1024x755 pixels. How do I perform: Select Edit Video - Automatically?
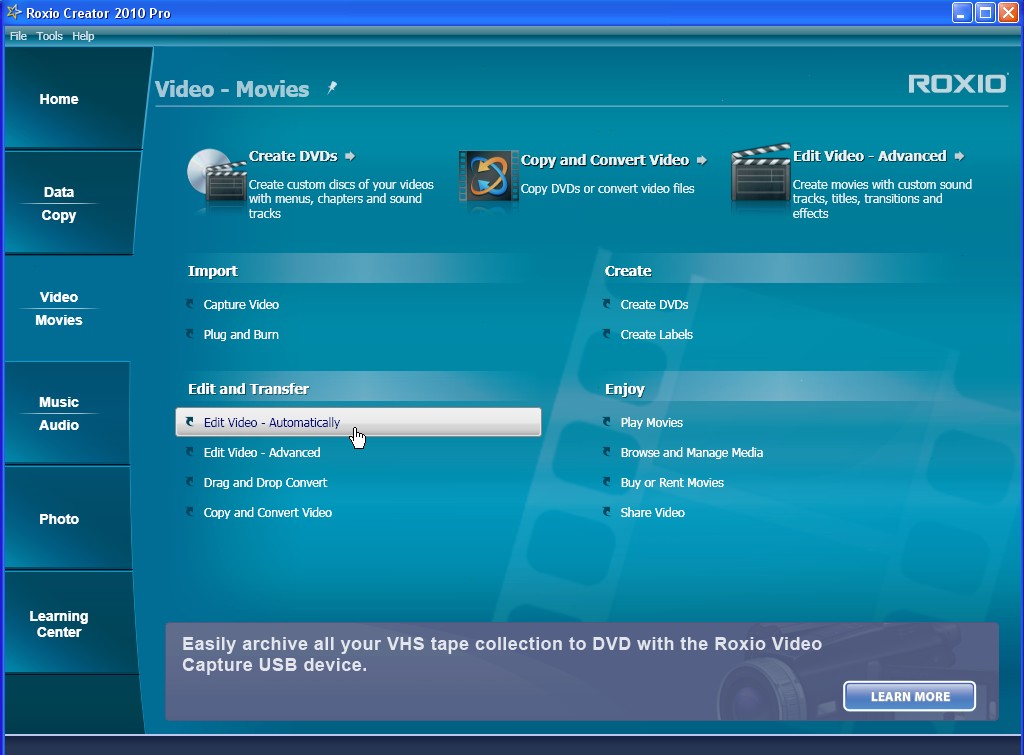pos(358,422)
